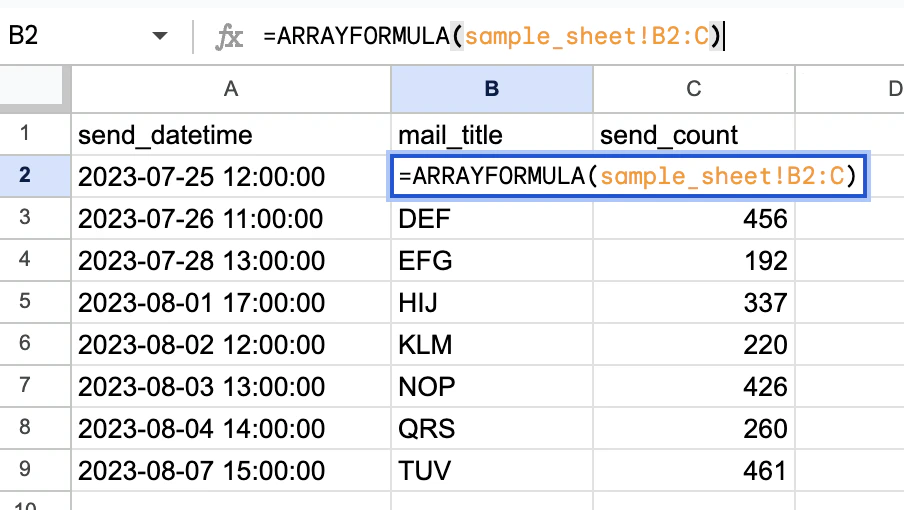The width and height of the screenshot is (904, 510).
Task: Select the KLM mail title cell
Action: [492, 345]
